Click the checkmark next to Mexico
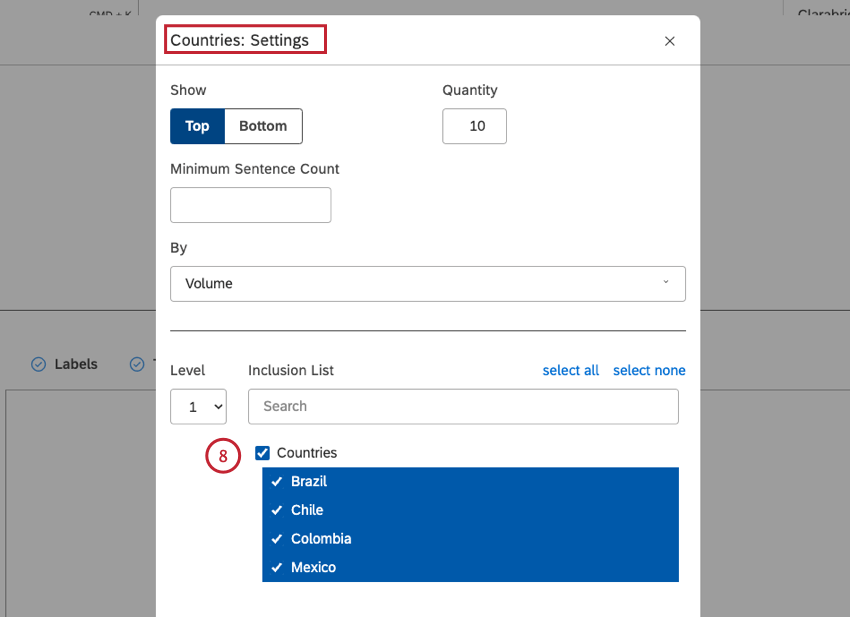This screenshot has width=850, height=617. pyautogui.click(x=277, y=568)
